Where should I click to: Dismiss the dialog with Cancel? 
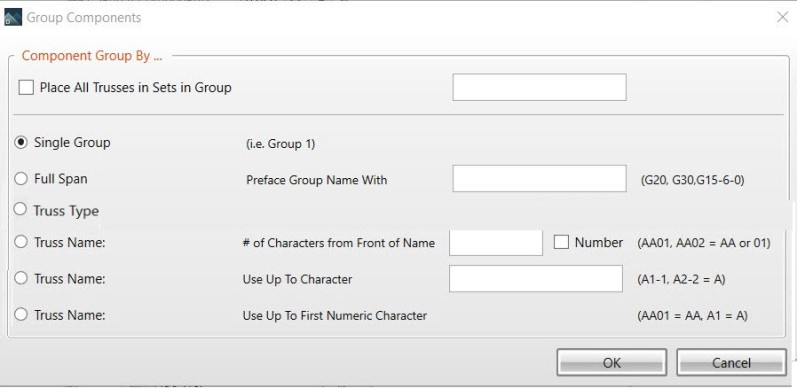(731, 363)
